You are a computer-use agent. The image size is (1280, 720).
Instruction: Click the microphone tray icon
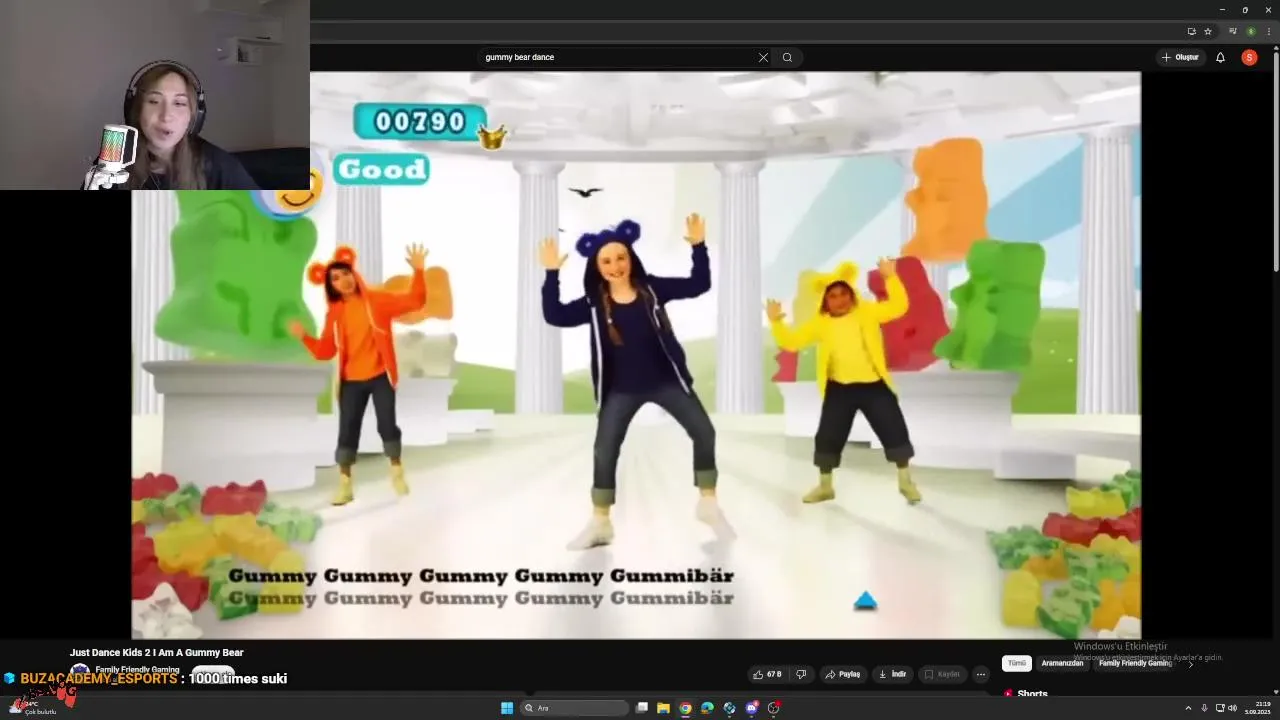pyautogui.click(x=1204, y=708)
